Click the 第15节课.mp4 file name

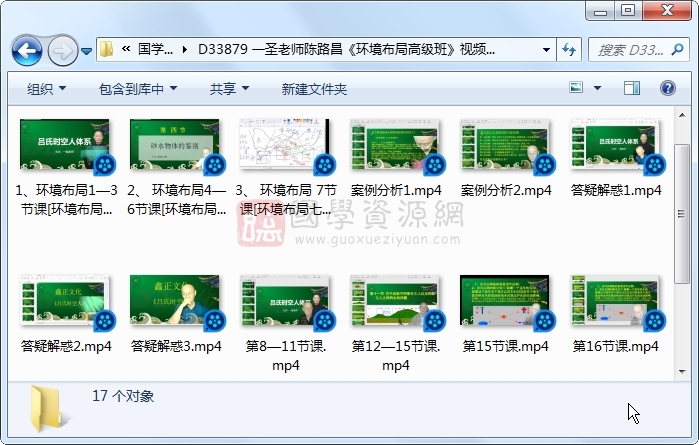[506, 346]
